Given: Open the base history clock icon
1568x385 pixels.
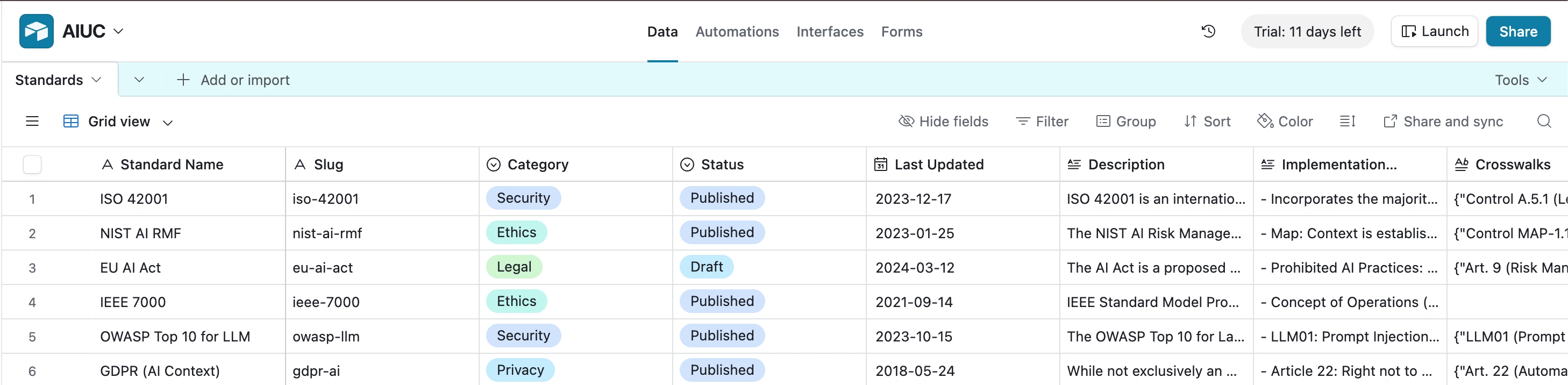Looking at the screenshot, I should coord(1208,31).
